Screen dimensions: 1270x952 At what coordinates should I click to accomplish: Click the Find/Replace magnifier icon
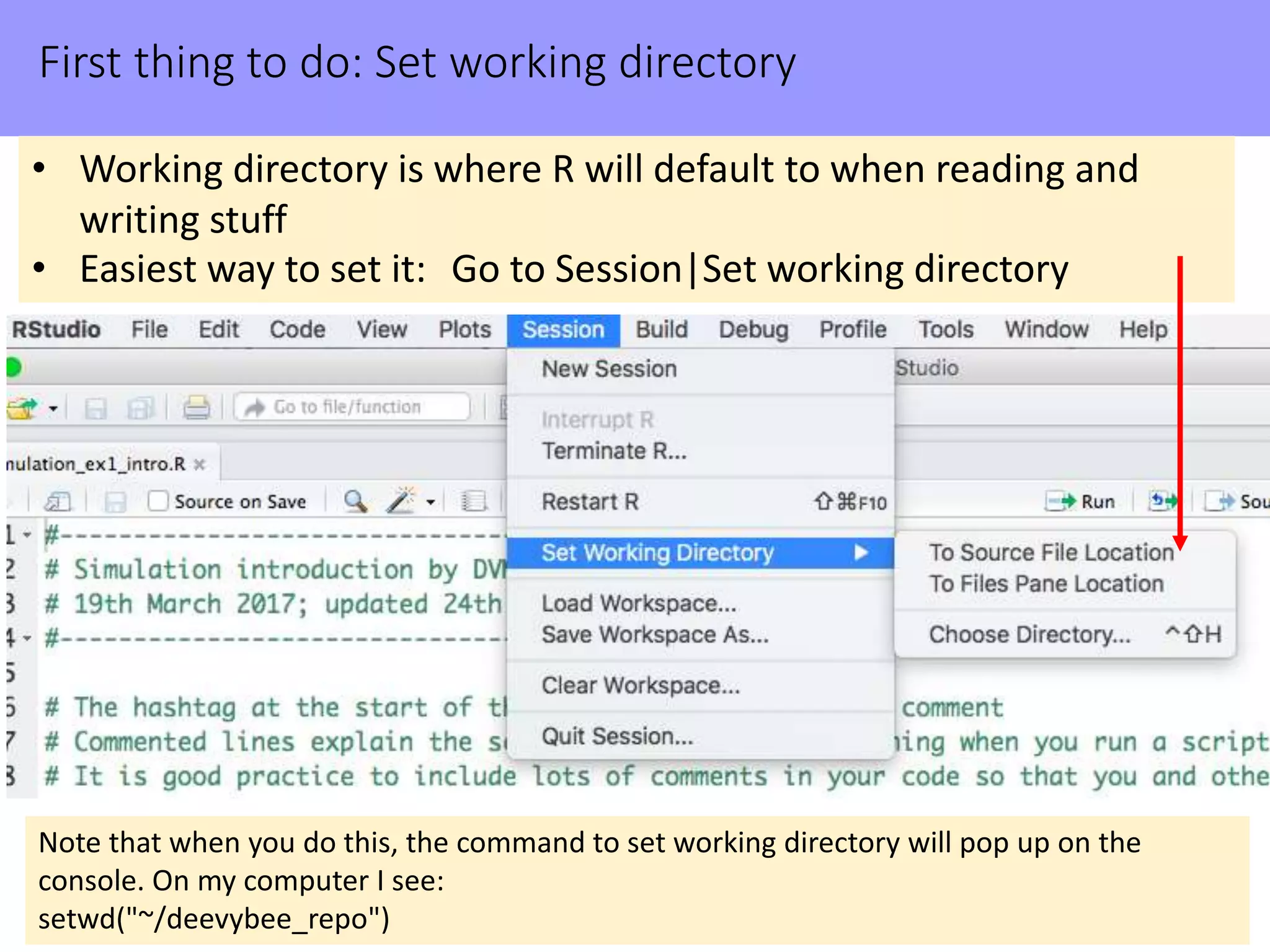[356, 501]
